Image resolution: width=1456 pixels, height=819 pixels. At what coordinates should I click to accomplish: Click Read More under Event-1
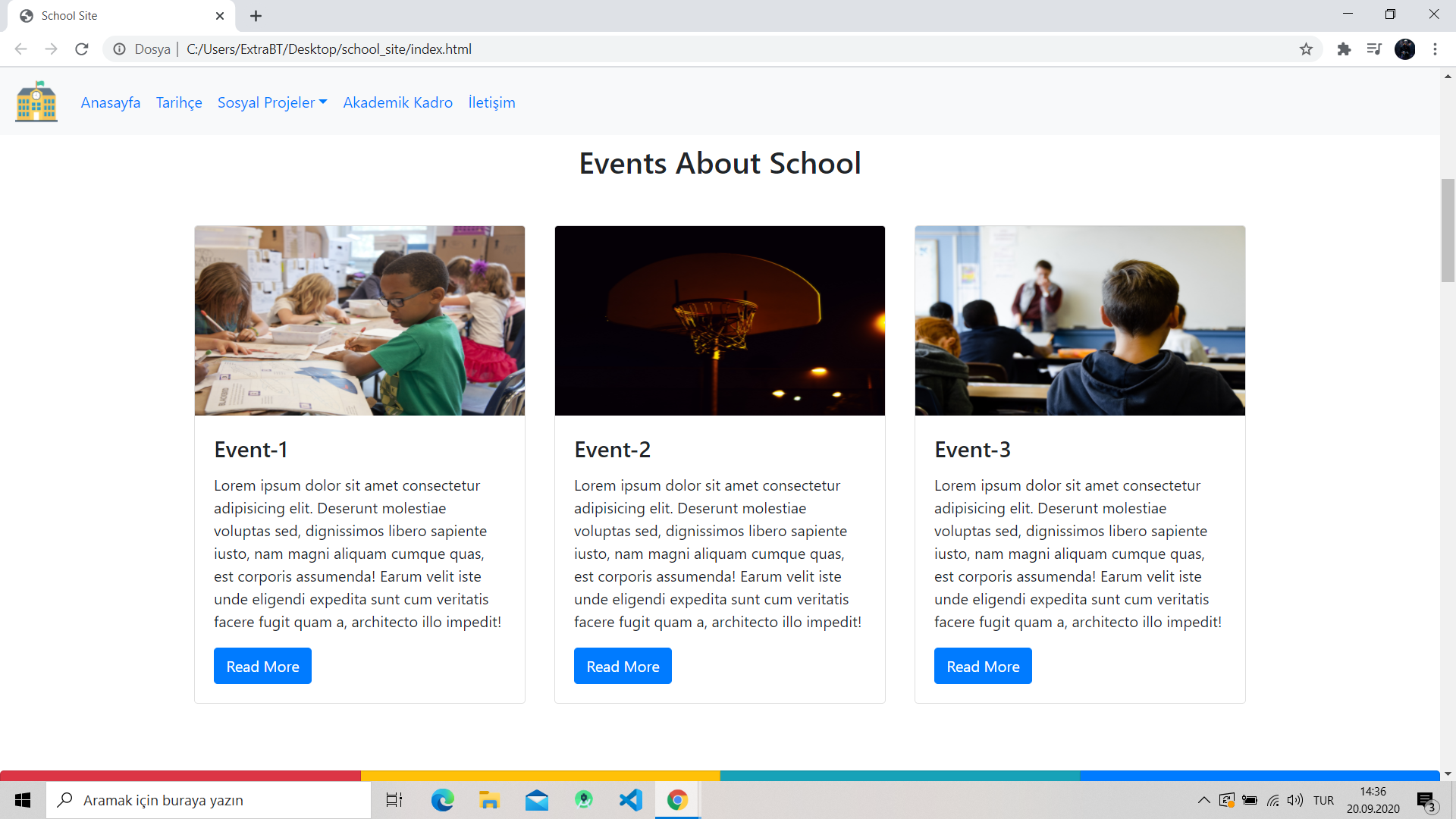point(262,666)
